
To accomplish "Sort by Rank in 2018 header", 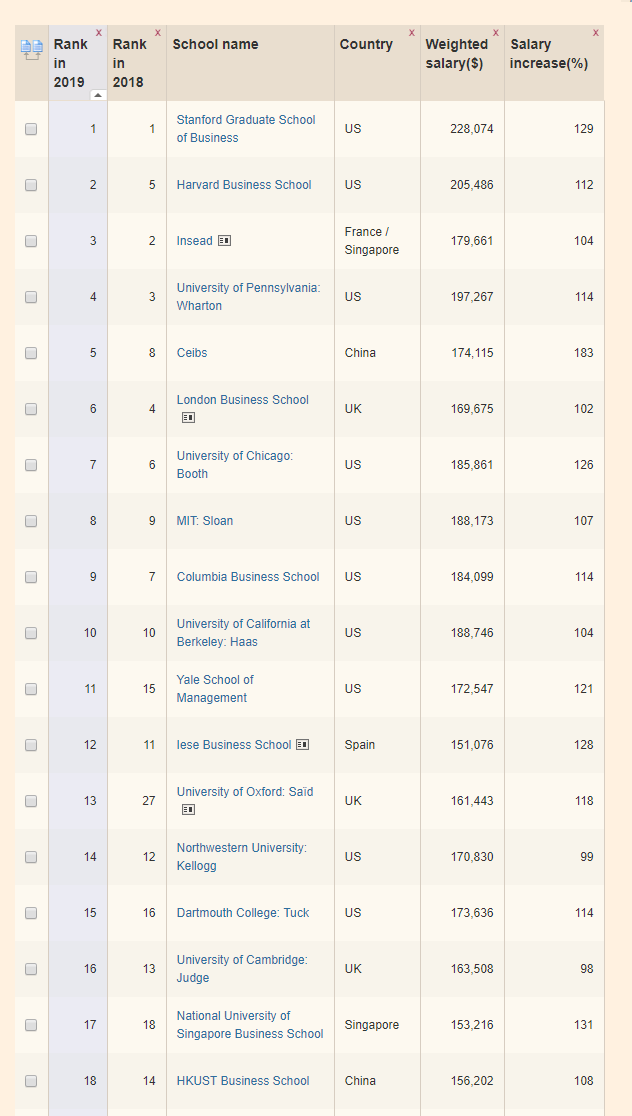I will 128,63.
